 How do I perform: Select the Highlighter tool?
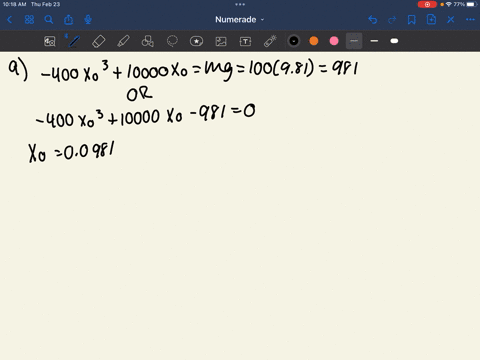pyautogui.click(x=123, y=41)
